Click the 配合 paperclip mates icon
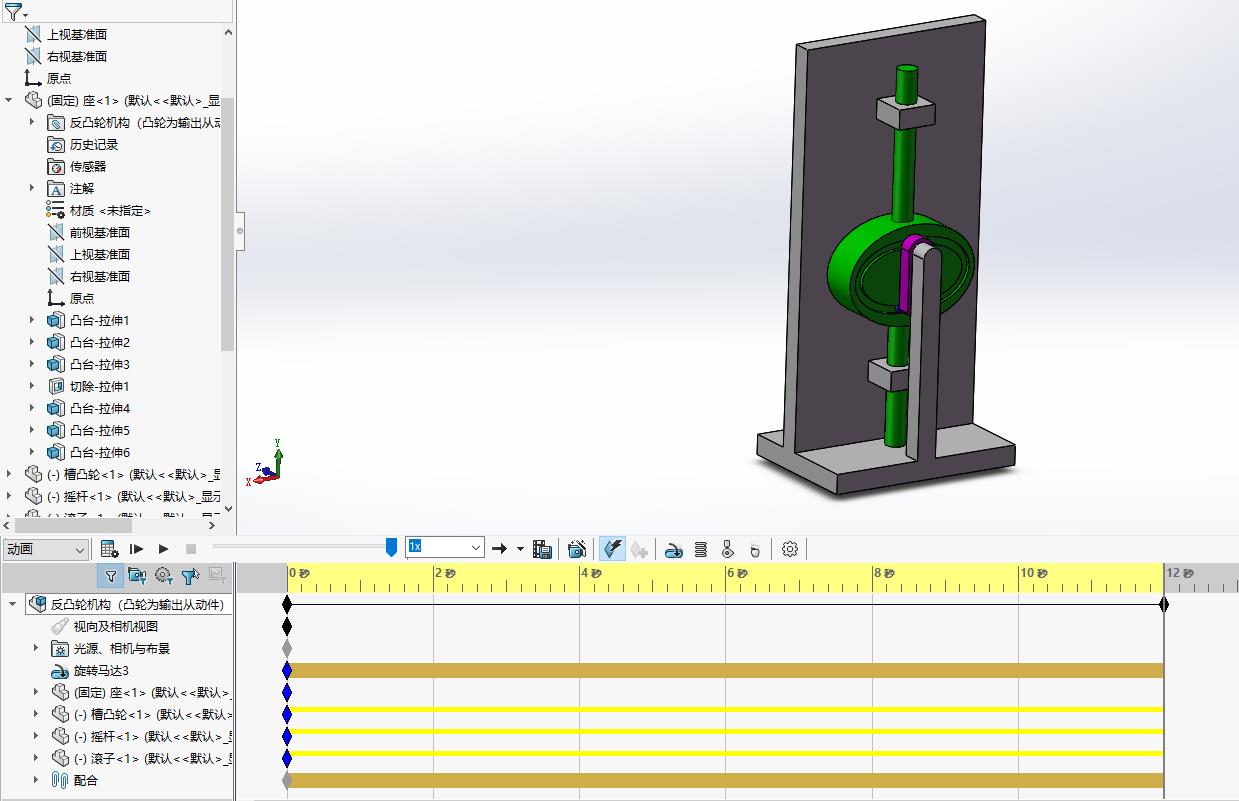This screenshot has height=801, width=1239. click(59, 780)
